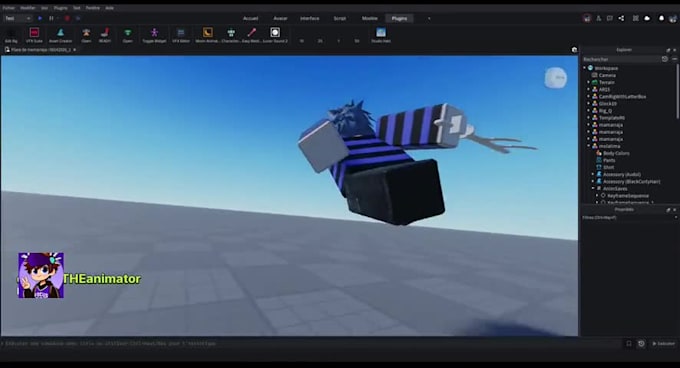
Task: Select the first KeyframeSequence item
Action: (x=629, y=195)
